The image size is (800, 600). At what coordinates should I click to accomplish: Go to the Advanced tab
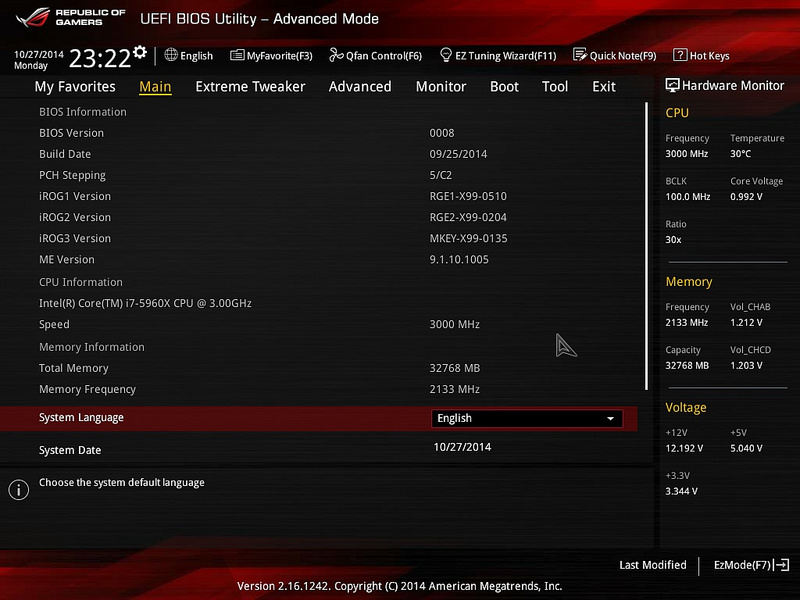tap(360, 87)
